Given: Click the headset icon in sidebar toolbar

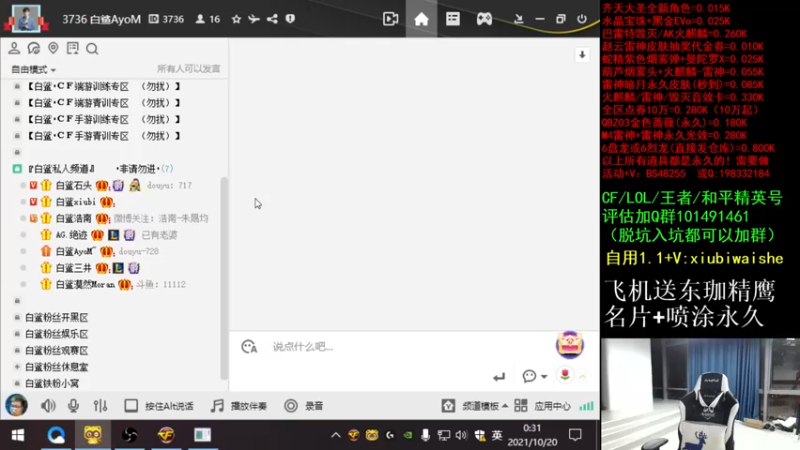Looking at the screenshot, I should pos(34,48).
